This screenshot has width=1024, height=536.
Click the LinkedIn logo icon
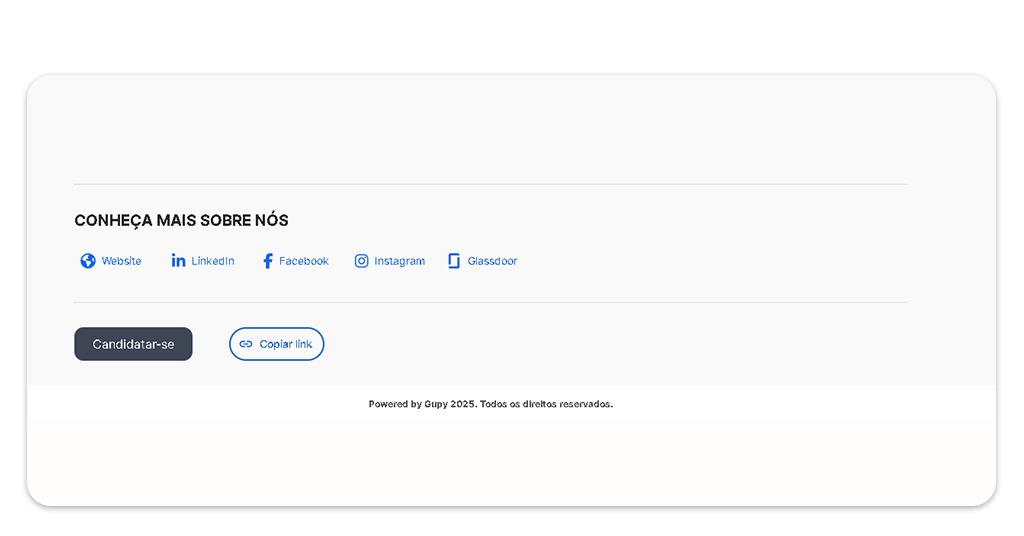tap(178, 261)
